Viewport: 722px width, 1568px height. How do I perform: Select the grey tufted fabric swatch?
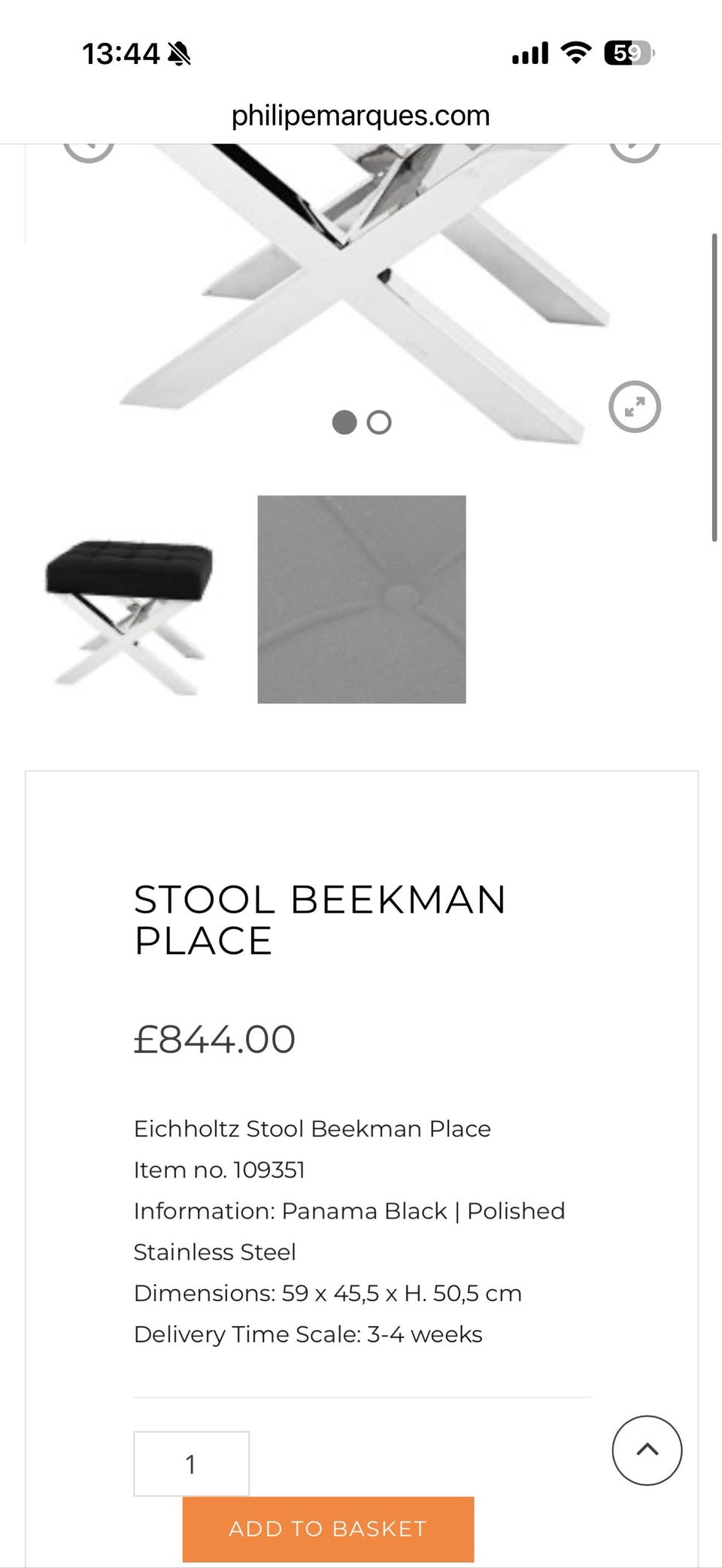pyautogui.click(x=362, y=599)
